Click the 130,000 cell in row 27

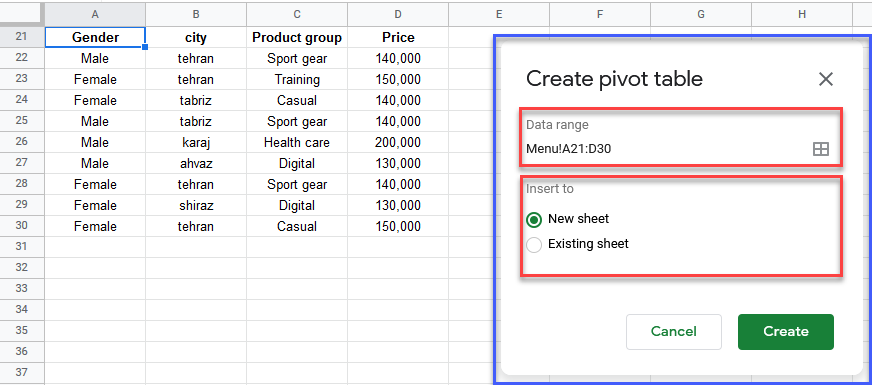point(398,164)
